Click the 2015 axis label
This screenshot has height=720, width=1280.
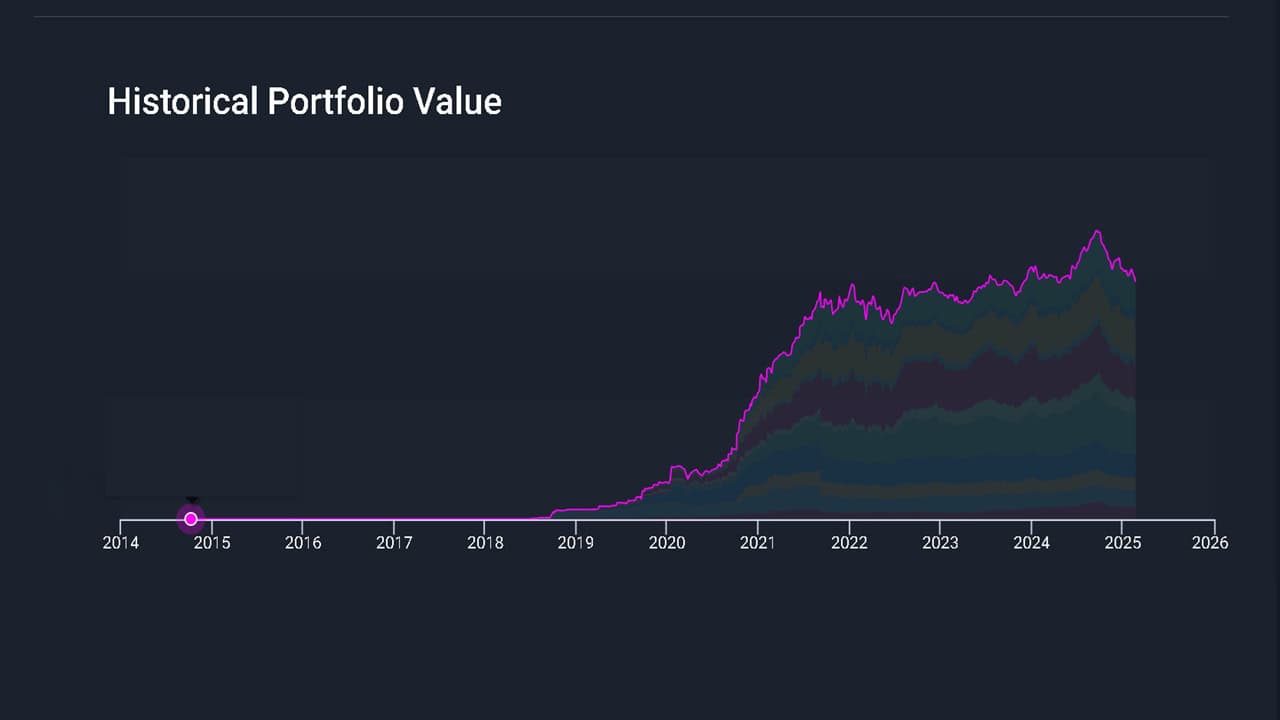point(212,543)
